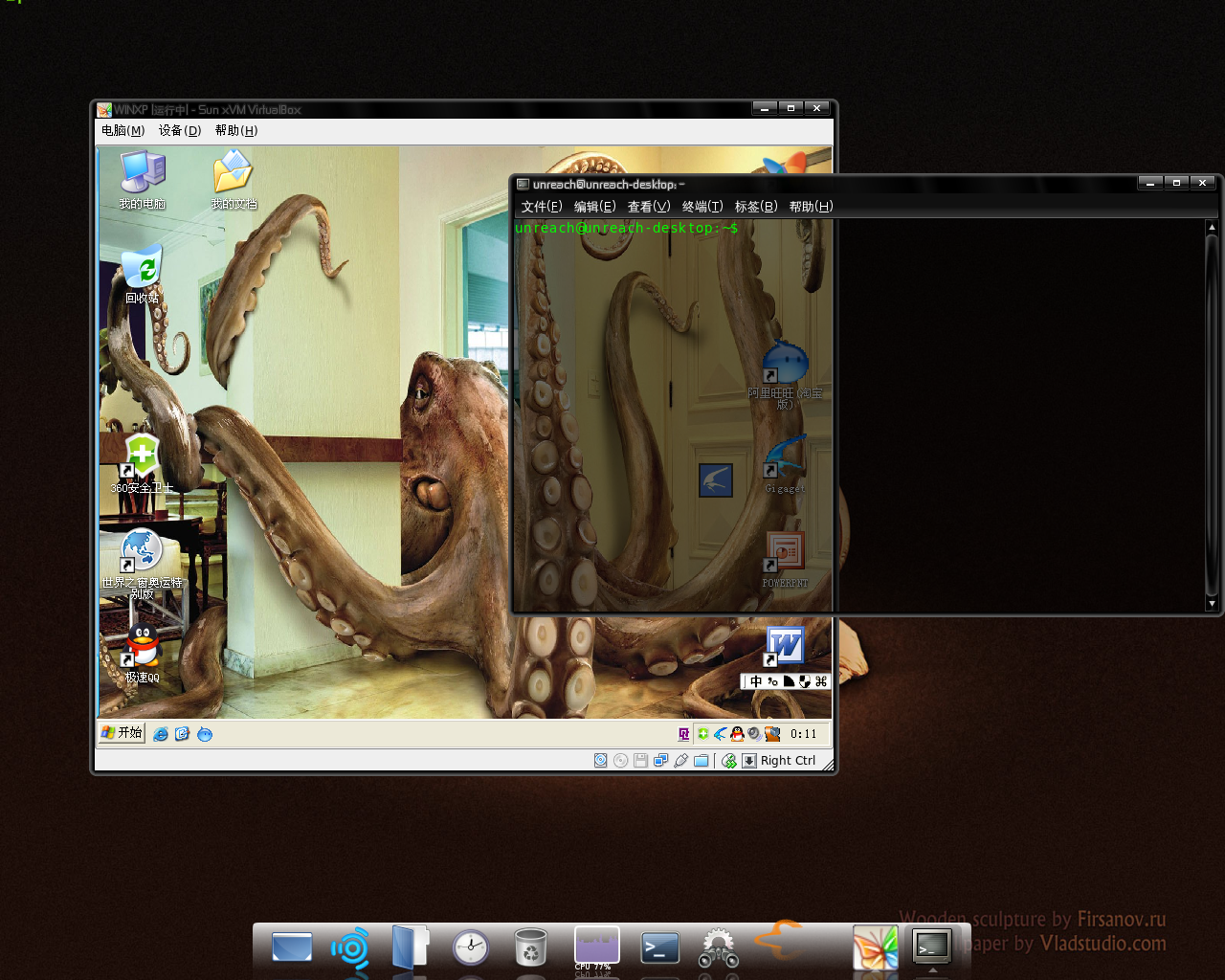This screenshot has width=1225, height=980.
Task: Click VirtualBox USB devices status icon
Action: (680, 761)
